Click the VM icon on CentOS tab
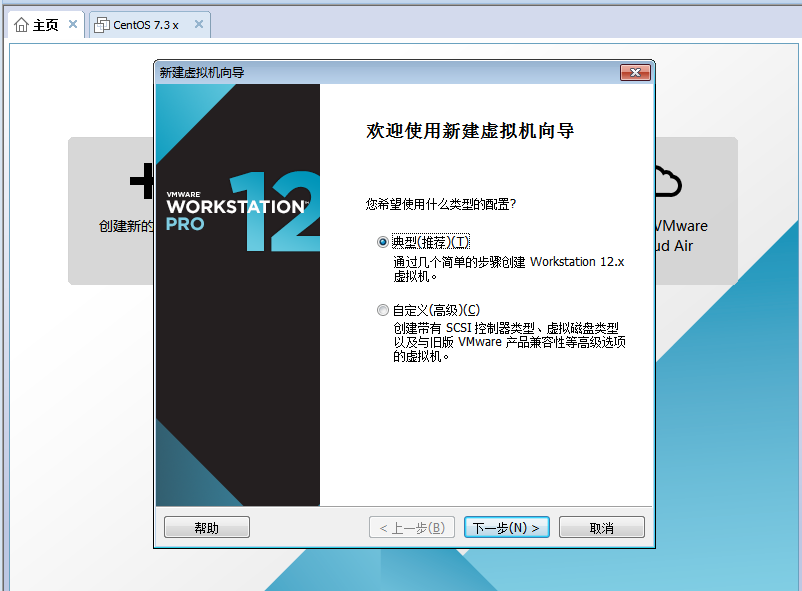 [x=102, y=25]
